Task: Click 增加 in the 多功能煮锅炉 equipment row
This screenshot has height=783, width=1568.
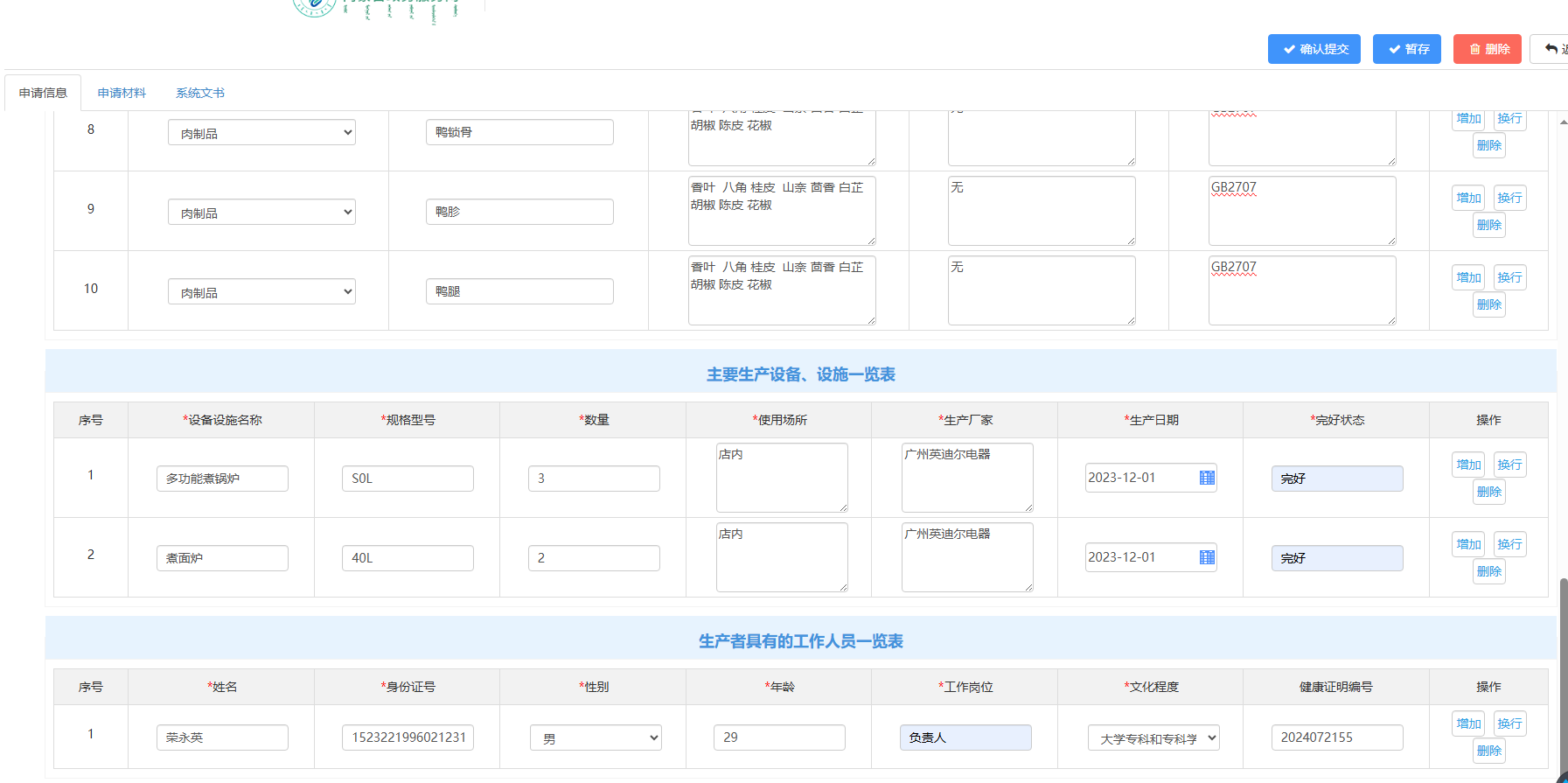Action: [1468, 465]
